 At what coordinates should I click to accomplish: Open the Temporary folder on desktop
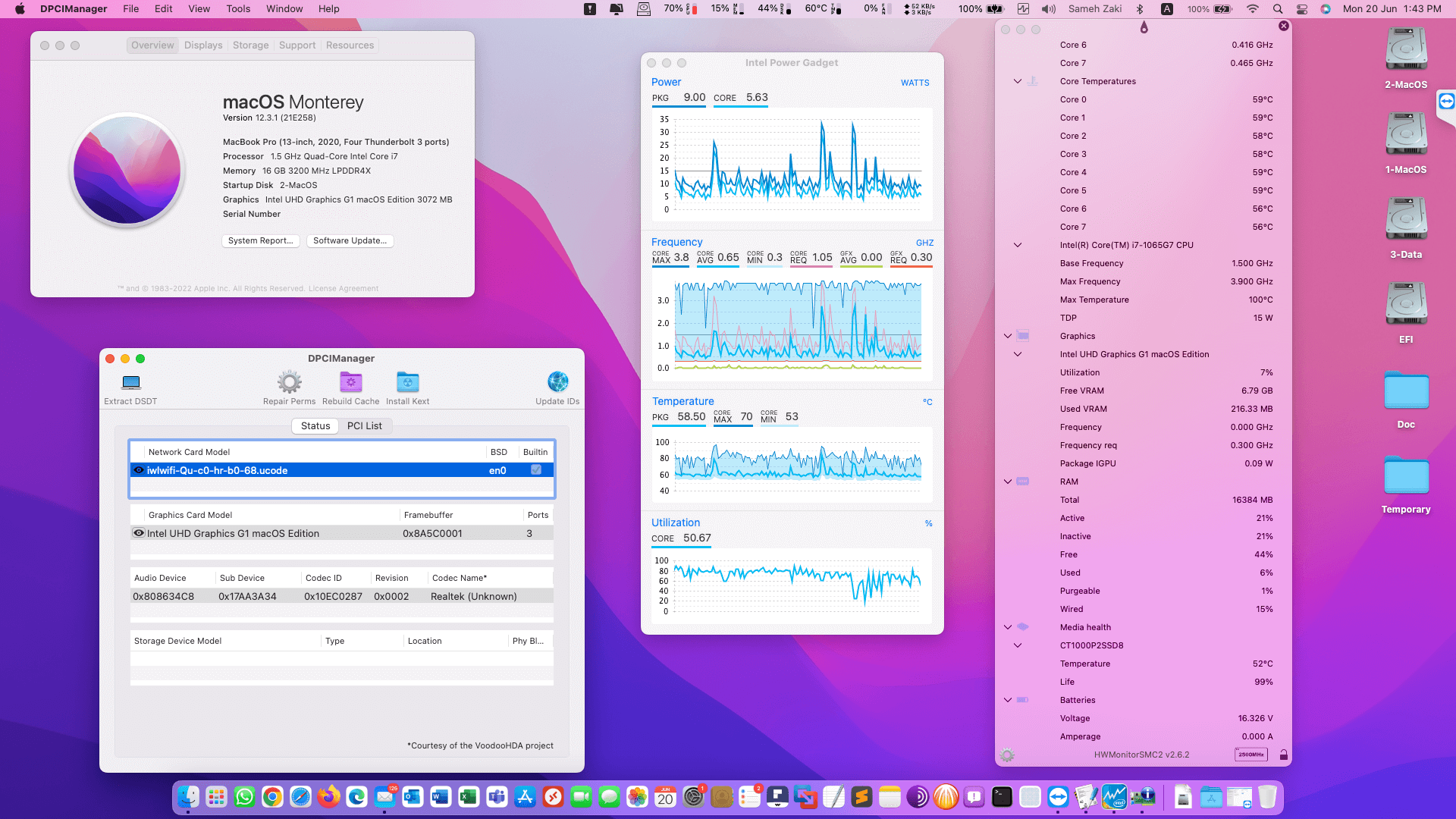tap(1406, 476)
